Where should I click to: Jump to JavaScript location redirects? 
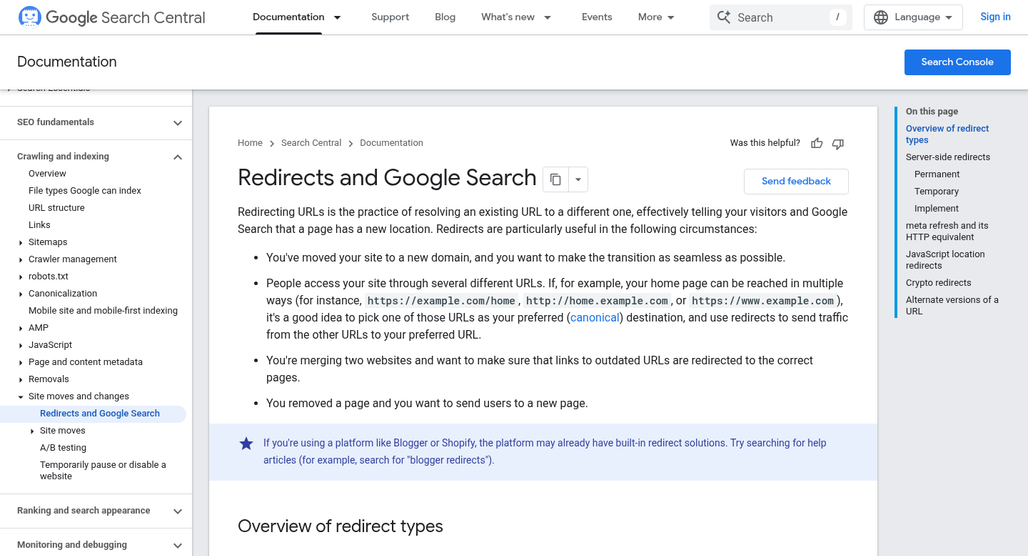(x=945, y=260)
